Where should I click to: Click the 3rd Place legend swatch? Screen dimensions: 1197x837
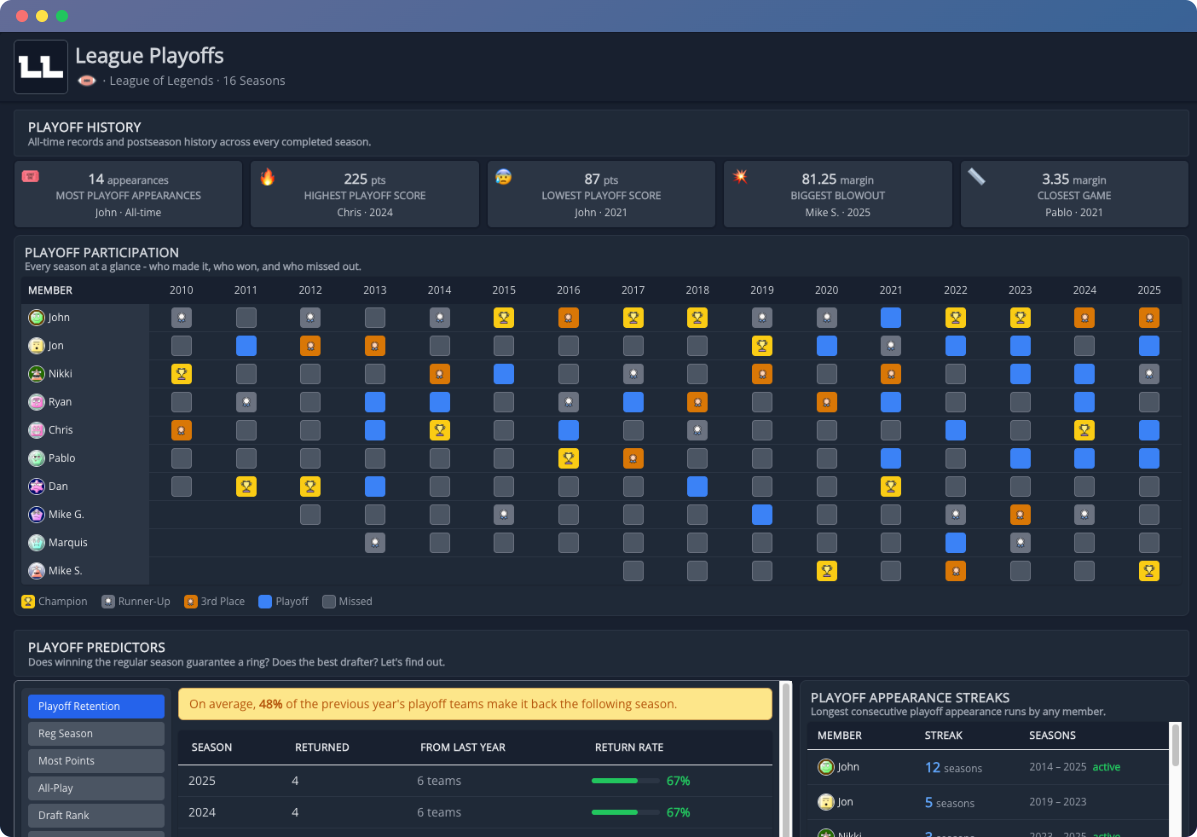[x=191, y=602]
